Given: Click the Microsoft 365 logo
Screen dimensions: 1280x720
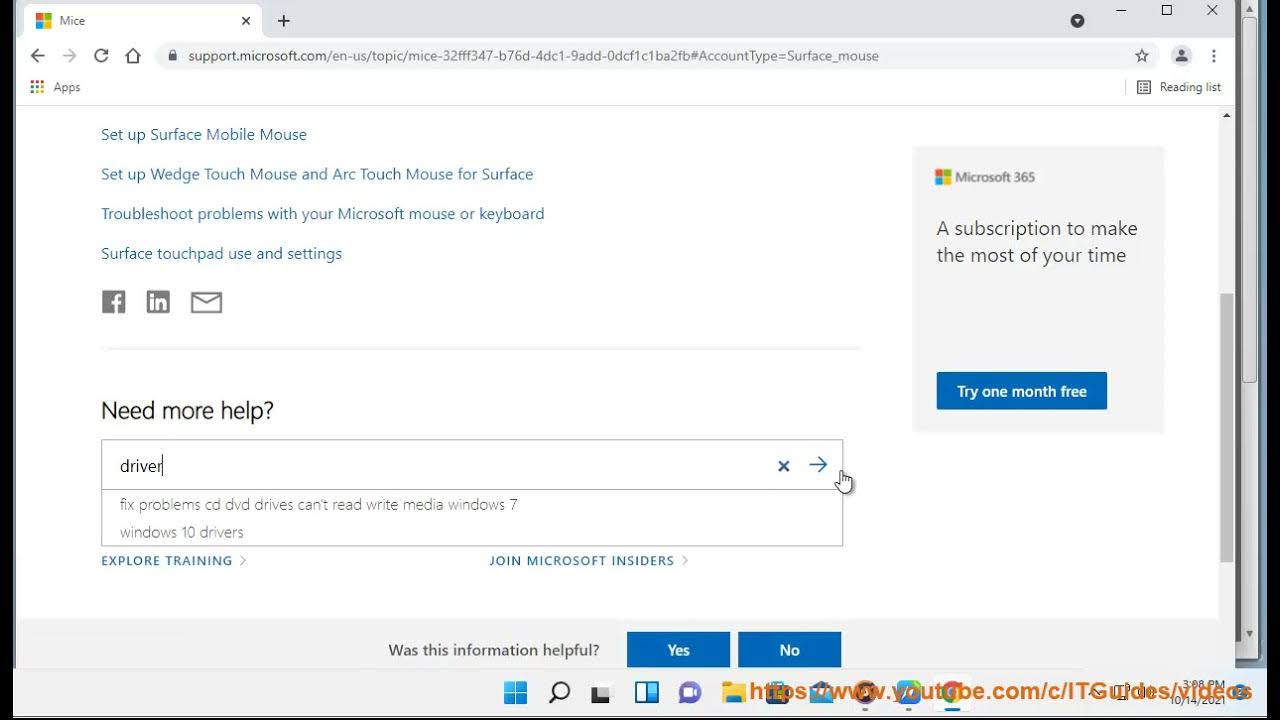Looking at the screenshot, I should point(985,177).
